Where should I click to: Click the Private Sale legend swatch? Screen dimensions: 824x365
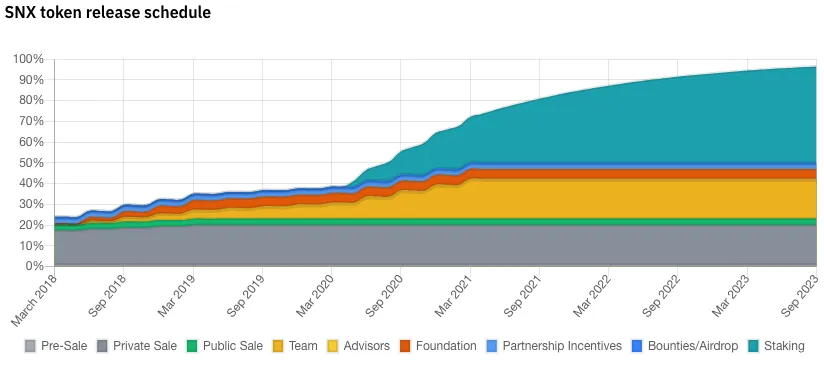coord(102,346)
